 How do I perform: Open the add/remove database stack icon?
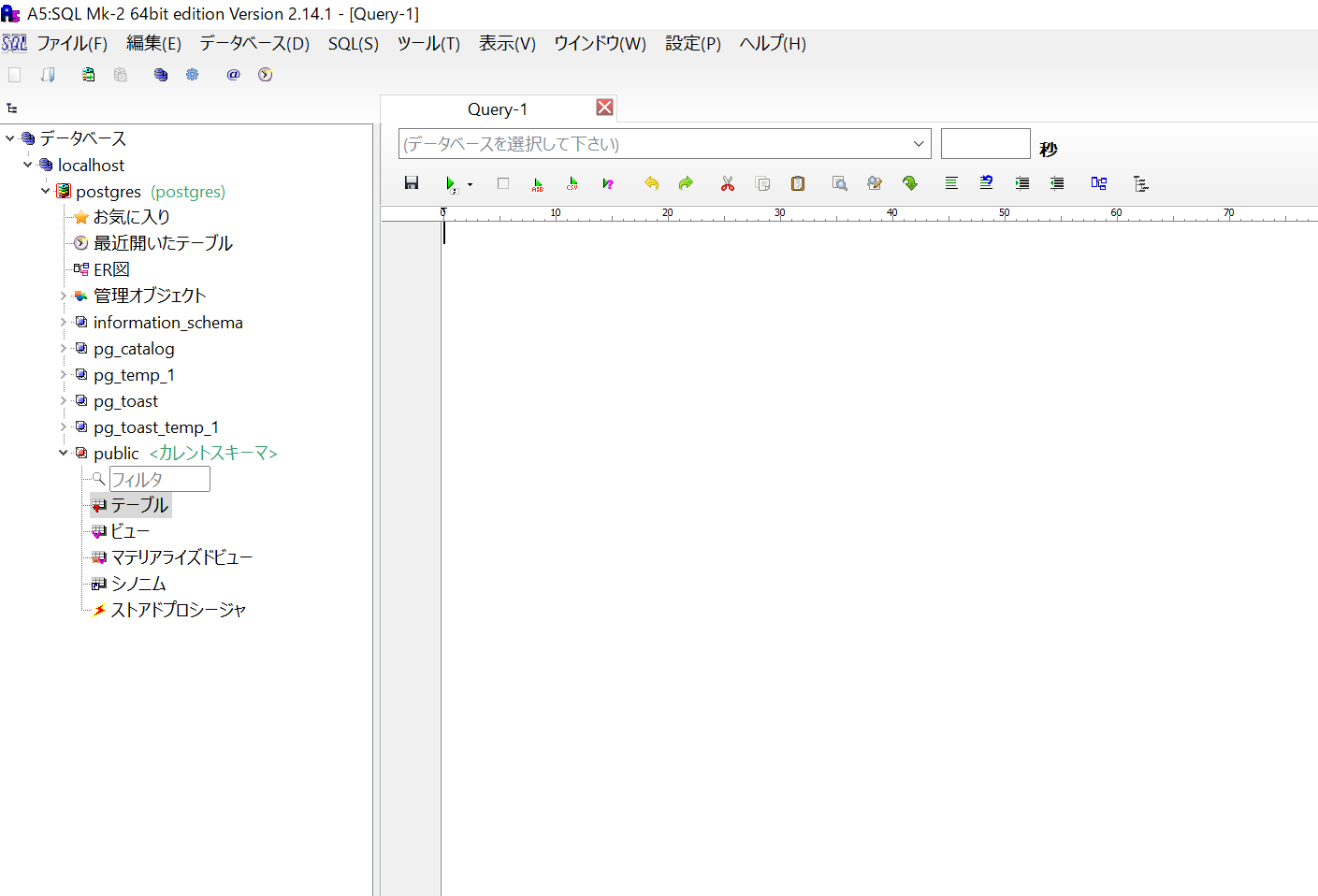tap(161, 75)
